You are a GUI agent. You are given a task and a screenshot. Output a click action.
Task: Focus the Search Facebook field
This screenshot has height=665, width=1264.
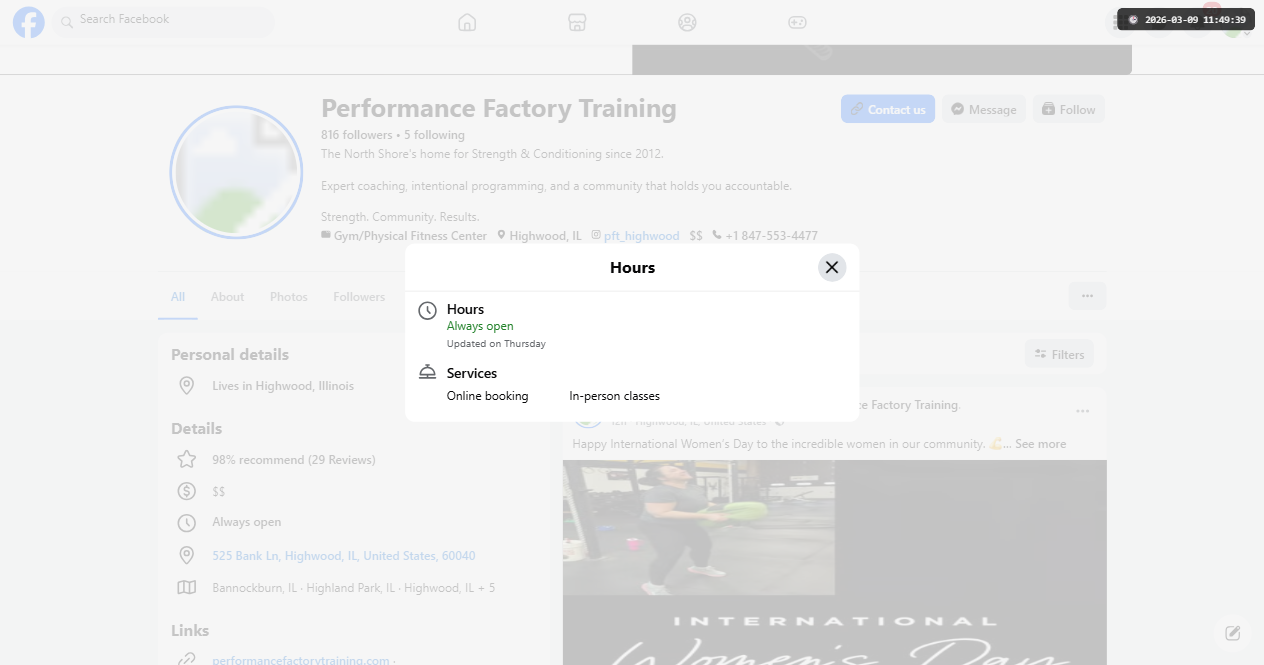[x=163, y=21]
